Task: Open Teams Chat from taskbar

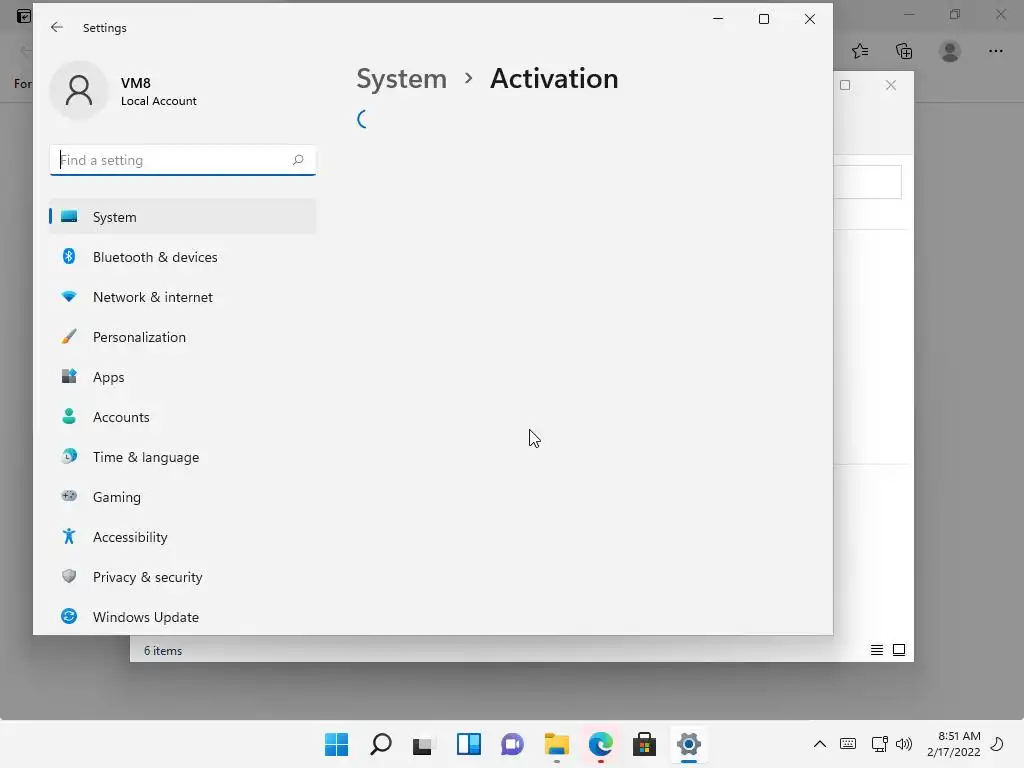Action: [x=513, y=744]
